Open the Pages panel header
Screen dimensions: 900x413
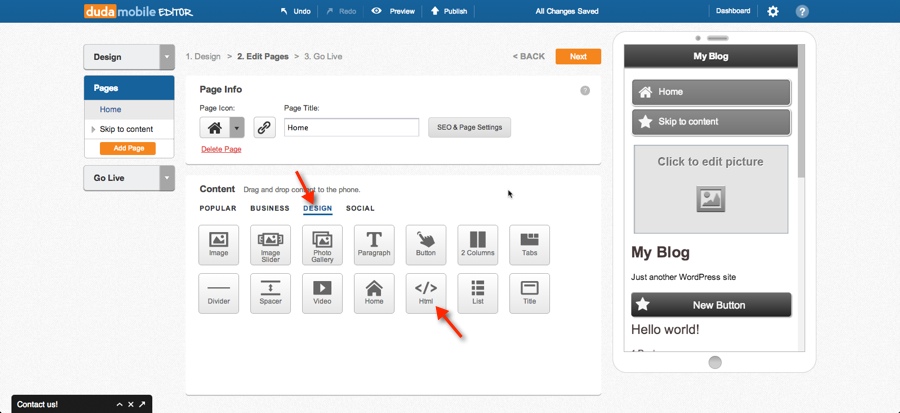[x=129, y=88]
